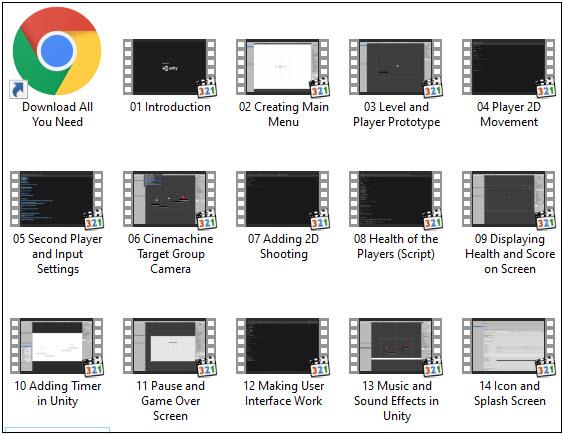Click the '08 Health of the Players (Script)' label
Screen dimensions: 563x434
pyautogui.click(x=396, y=247)
